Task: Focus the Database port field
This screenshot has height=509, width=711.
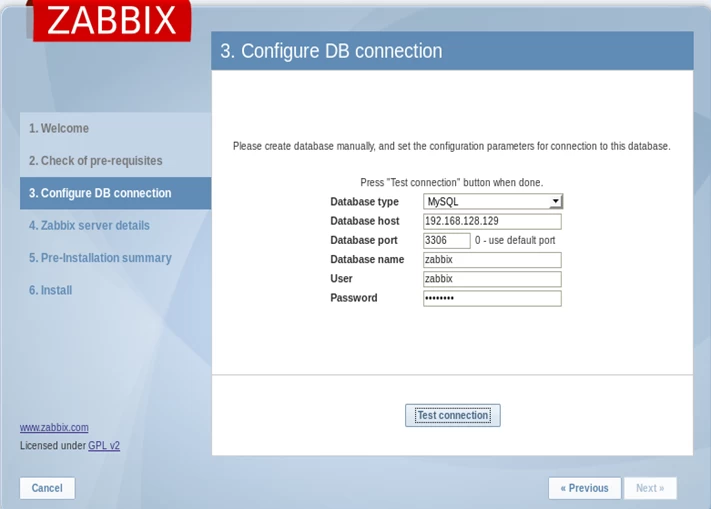Action: click(446, 240)
